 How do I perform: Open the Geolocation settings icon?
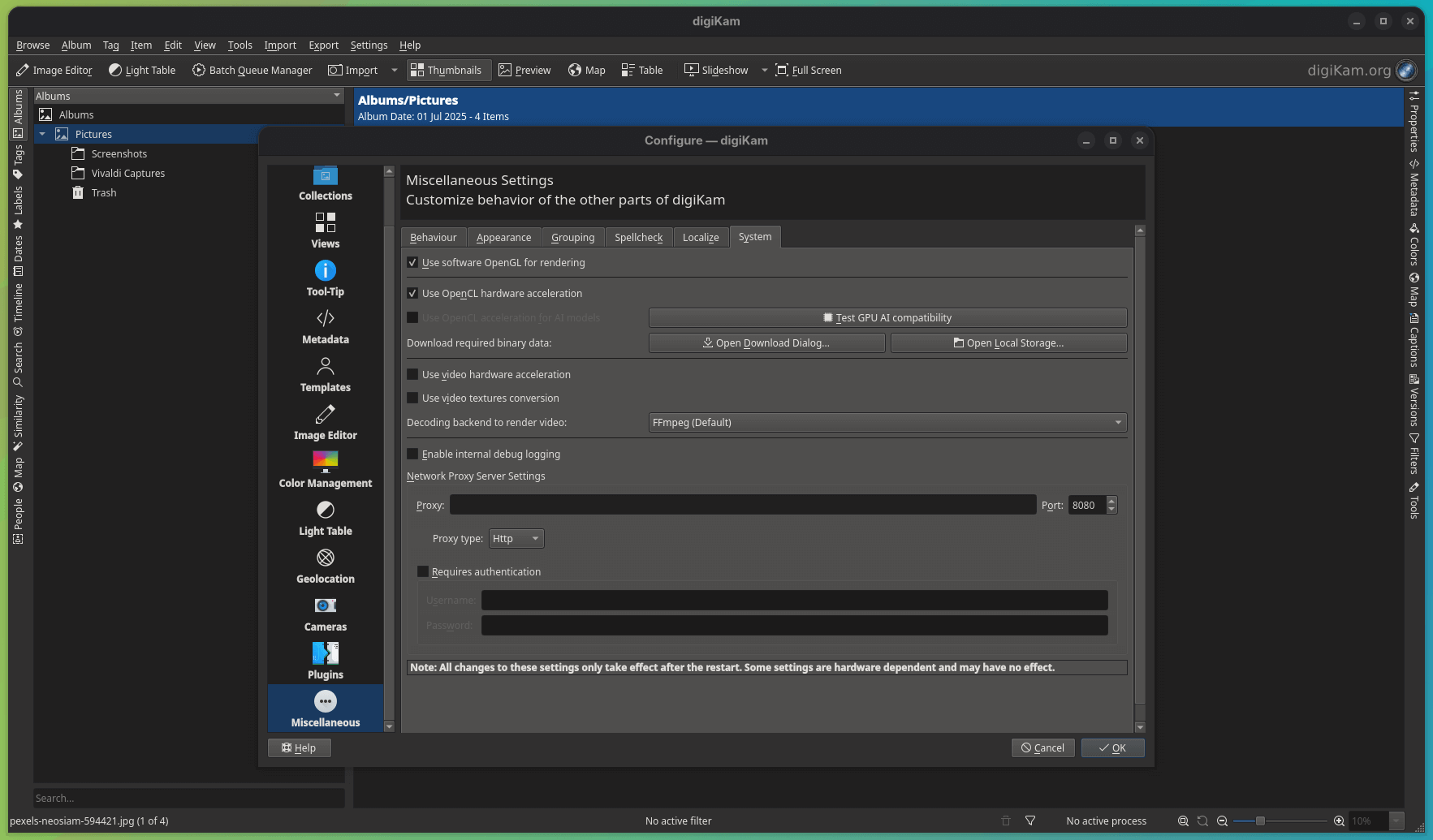pyautogui.click(x=325, y=565)
